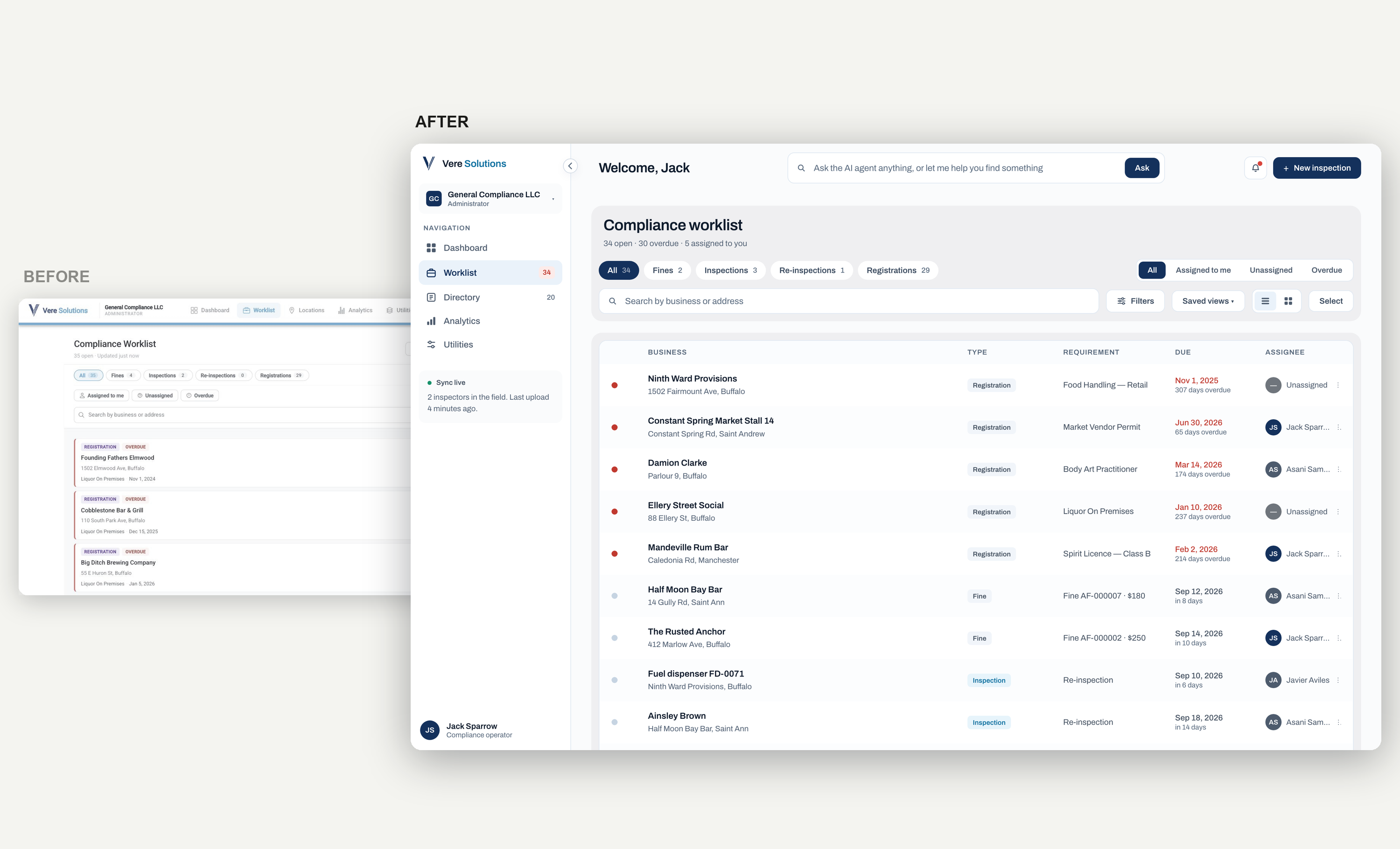The height and width of the screenshot is (849, 1400).
Task: Switch to list view layout icon
Action: [1265, 301]
